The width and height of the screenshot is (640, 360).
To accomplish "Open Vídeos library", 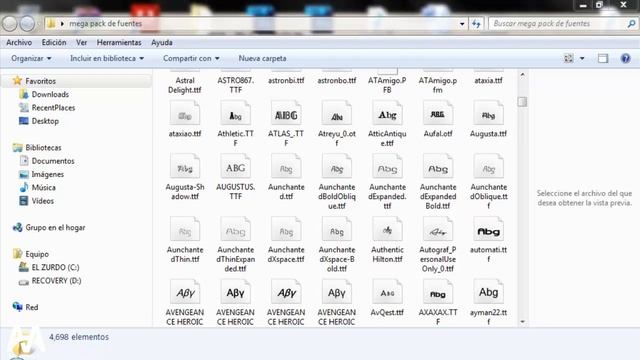I will tap(43, 201).
